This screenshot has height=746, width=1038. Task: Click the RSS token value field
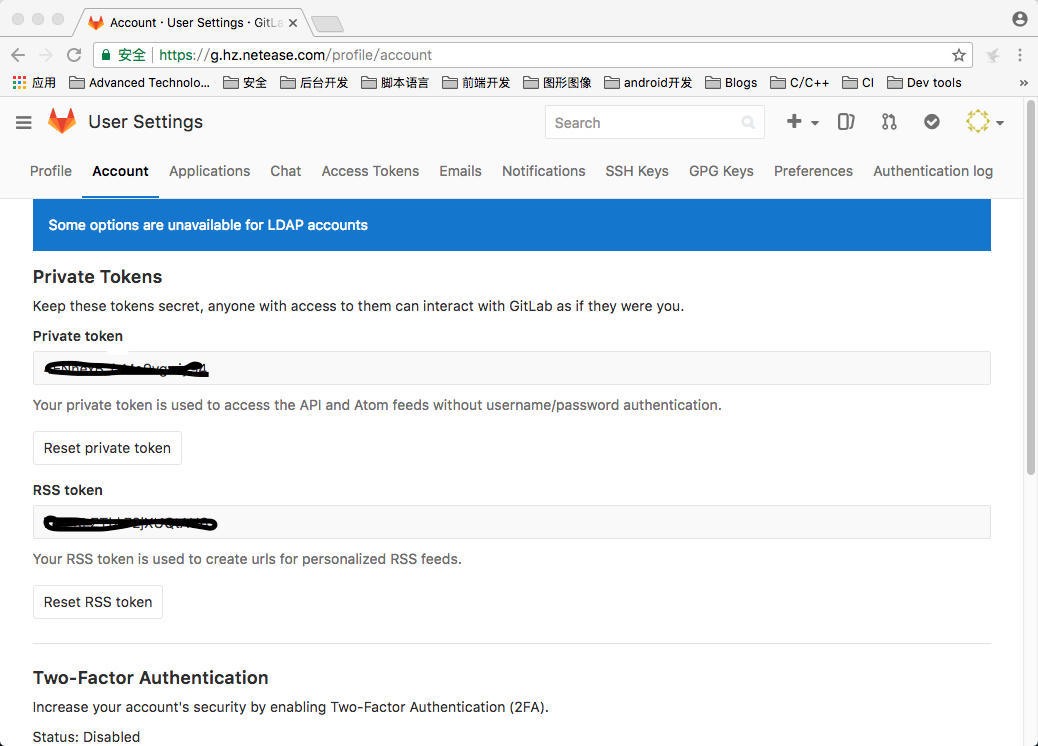pyautogui.click(x=512, y=522)
